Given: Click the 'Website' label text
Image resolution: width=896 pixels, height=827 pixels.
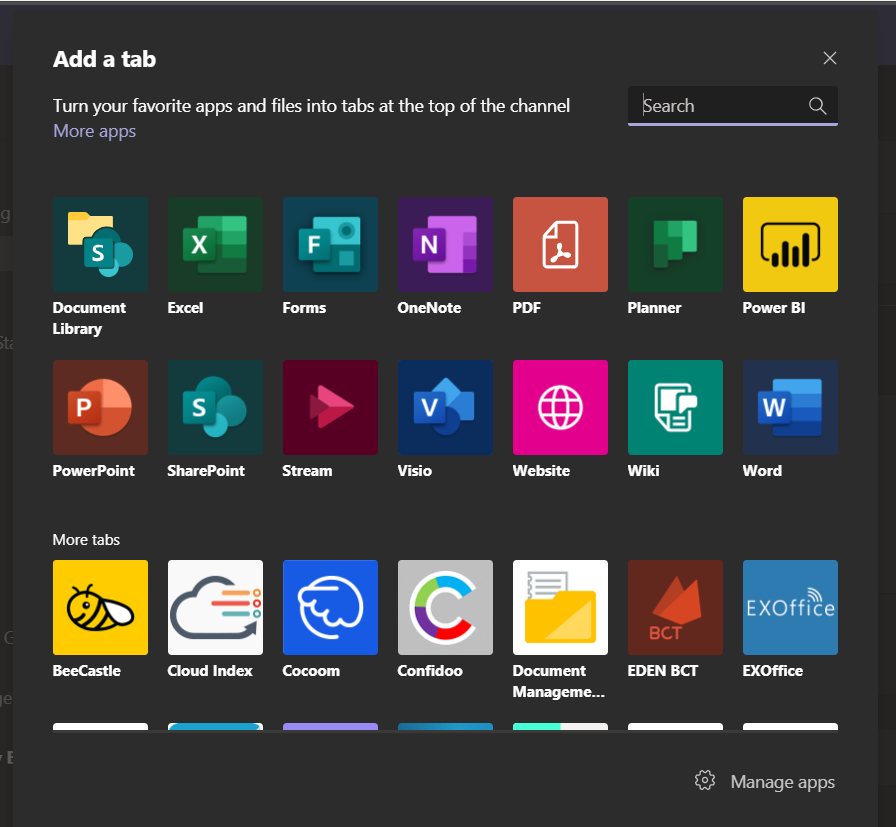Looking at the screenshot, I should coord(541,471).
